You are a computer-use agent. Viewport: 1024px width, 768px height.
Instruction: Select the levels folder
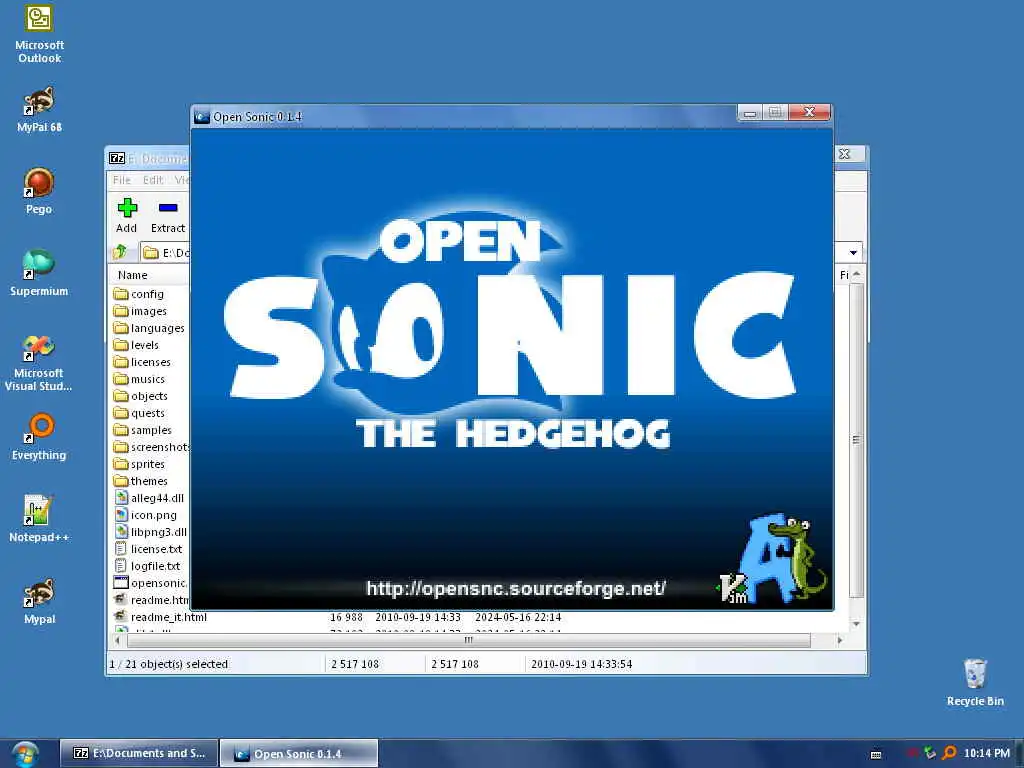tap(136, 345)
